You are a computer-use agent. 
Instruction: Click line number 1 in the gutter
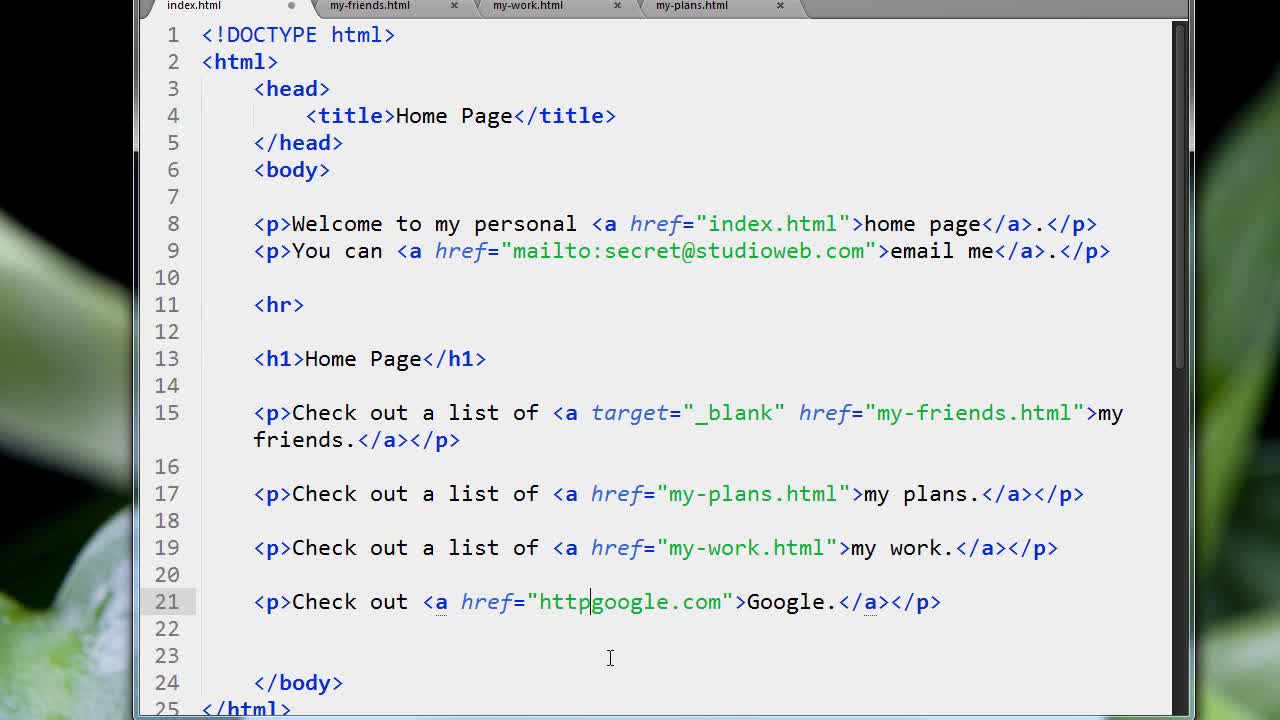[x=173, y=35]
